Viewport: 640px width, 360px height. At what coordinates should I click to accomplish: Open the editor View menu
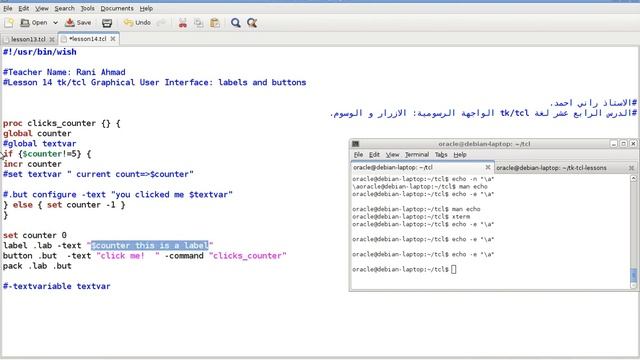coord(42,8)
